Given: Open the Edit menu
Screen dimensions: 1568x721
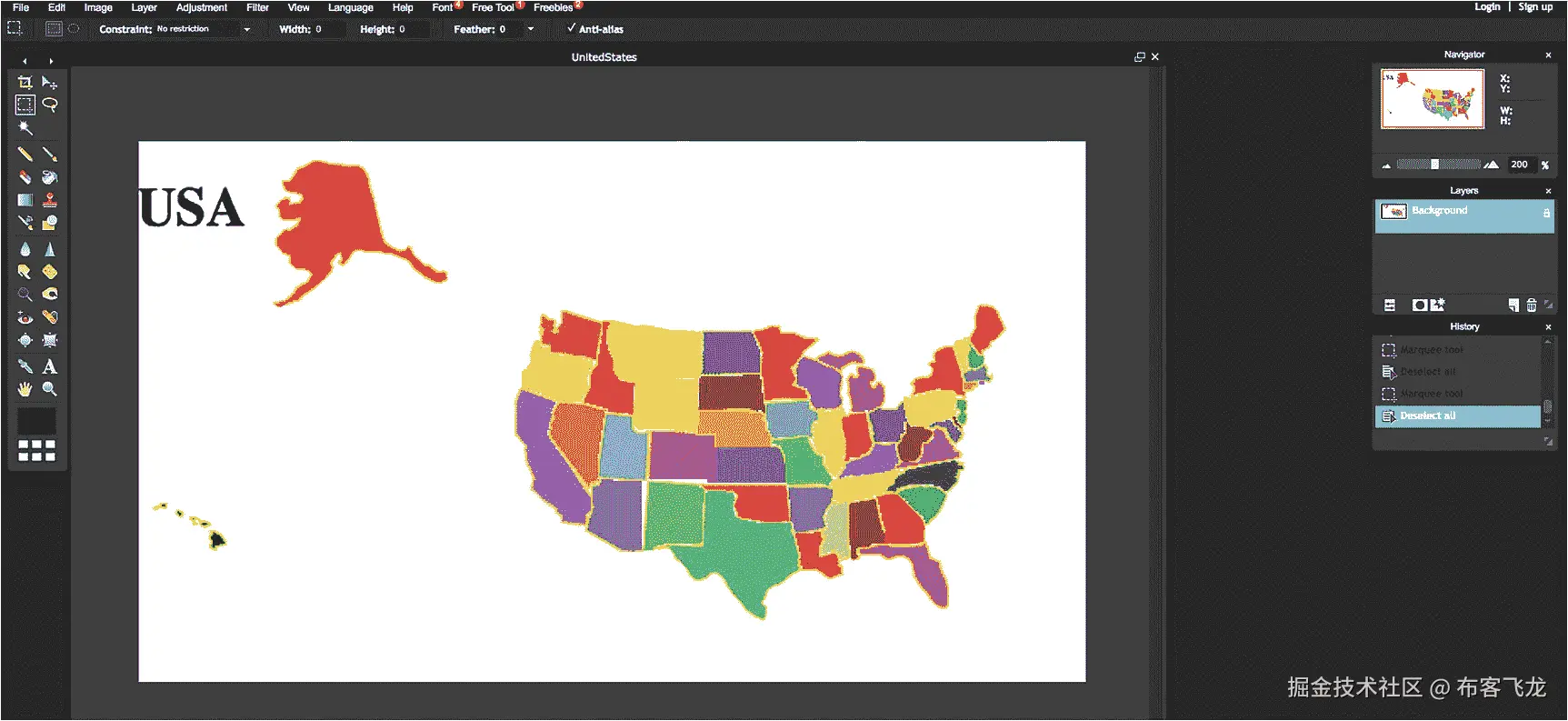Looking at the screenshot, I should (56, 7).
